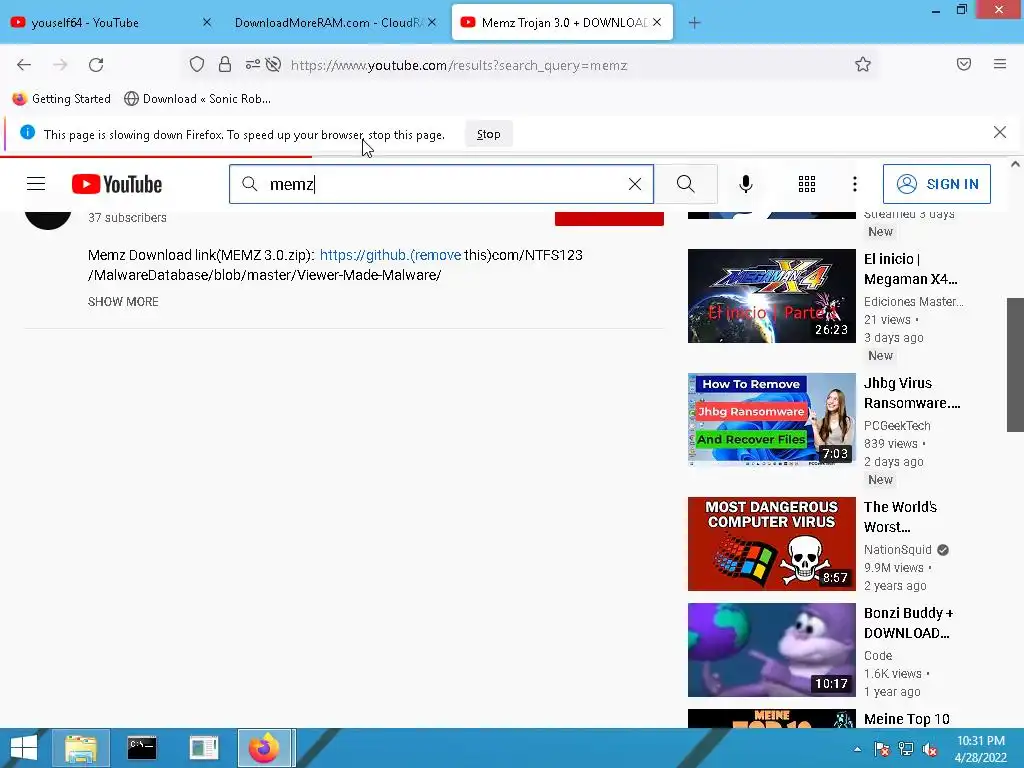
Task: Click the SIGN IN button
Action: [x=936, y=184]
